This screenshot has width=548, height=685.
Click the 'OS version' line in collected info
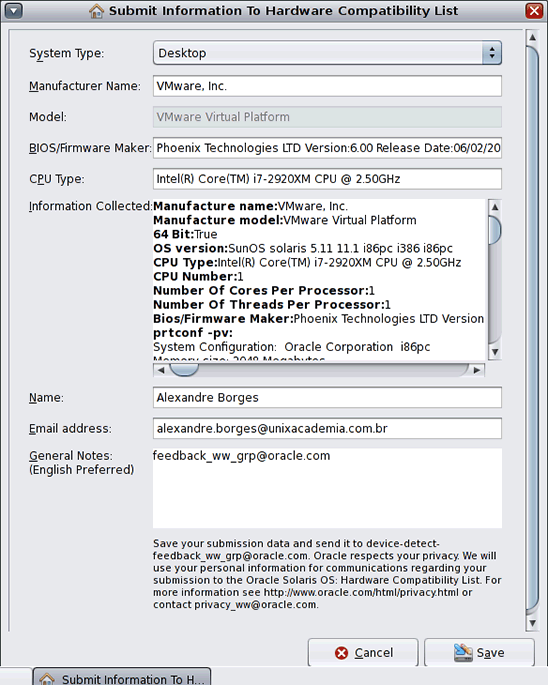click(x=303, y=248)
